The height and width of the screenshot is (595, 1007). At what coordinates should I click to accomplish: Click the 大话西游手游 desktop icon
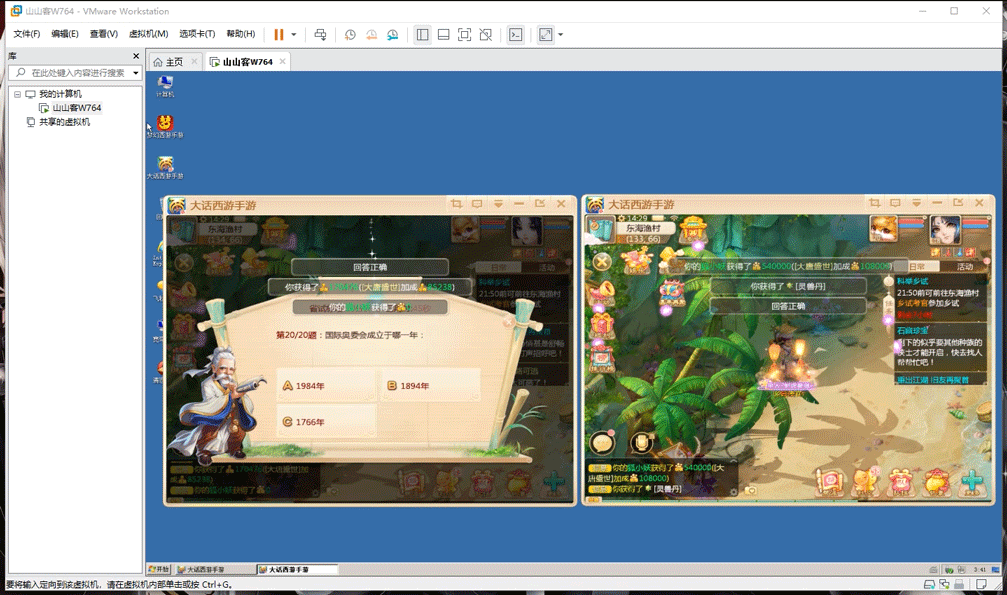pos(165,167)
